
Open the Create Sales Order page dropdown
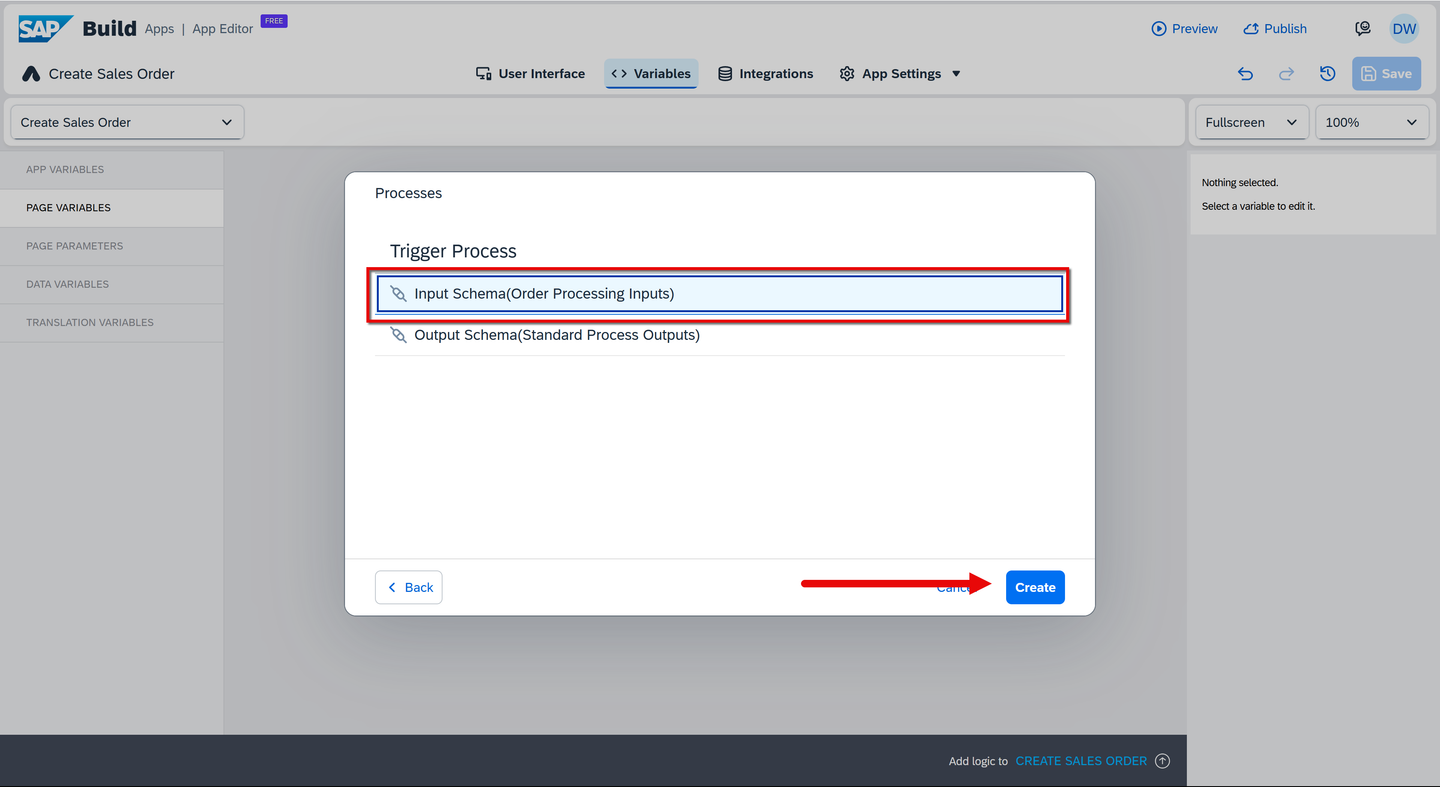(127, 122)
